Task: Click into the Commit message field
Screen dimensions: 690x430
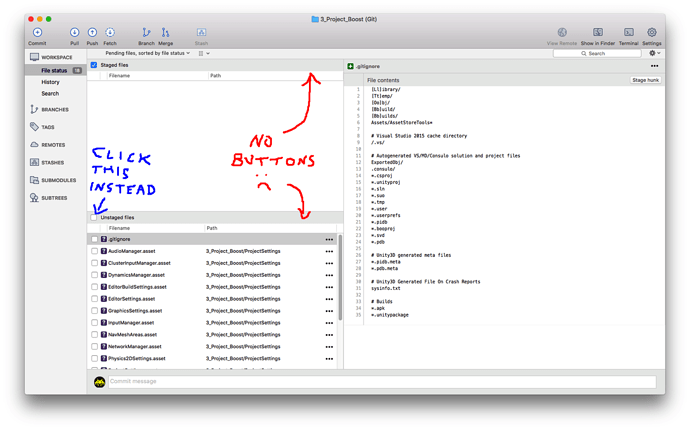Action: [x=382, y=382]
